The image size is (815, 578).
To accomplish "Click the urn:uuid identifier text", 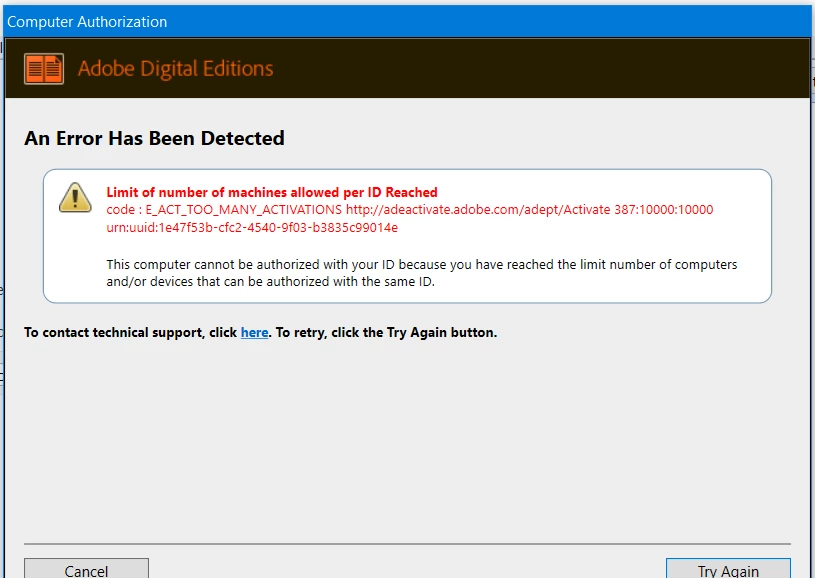I will pyautogui.click(x=252, y=228).
